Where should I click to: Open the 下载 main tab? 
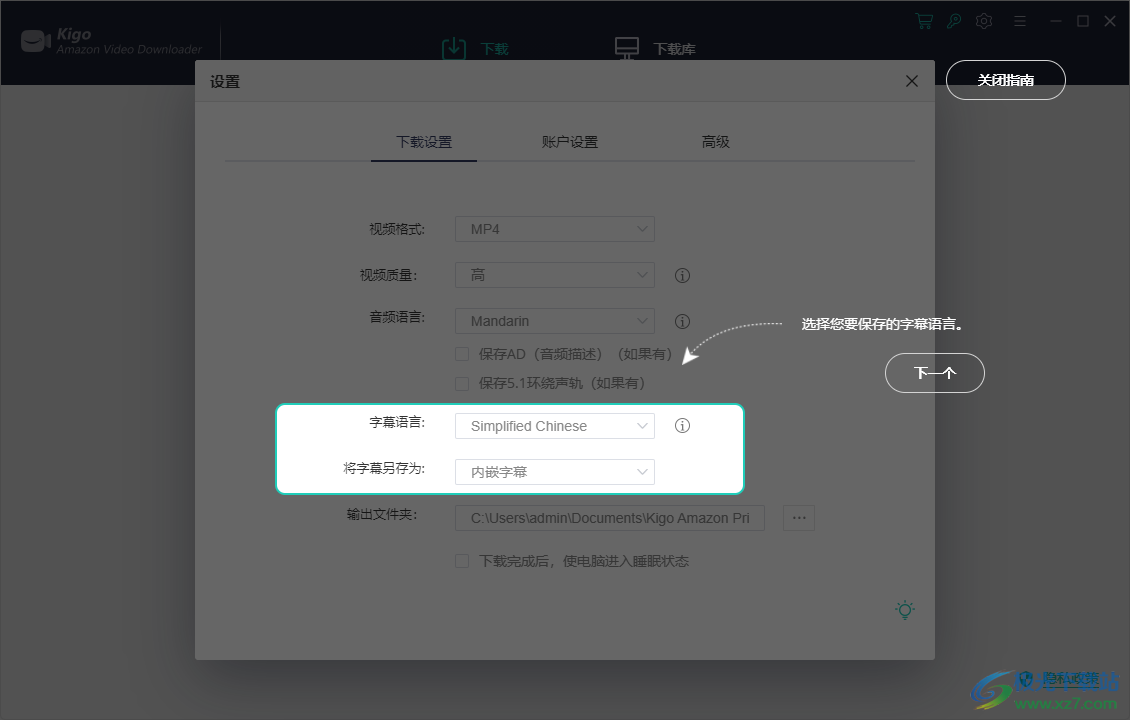(494, 49)
